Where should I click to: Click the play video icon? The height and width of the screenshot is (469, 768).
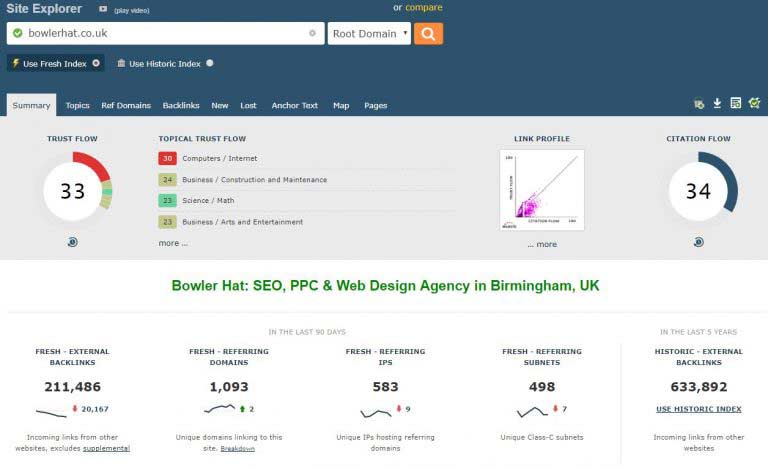103,9
